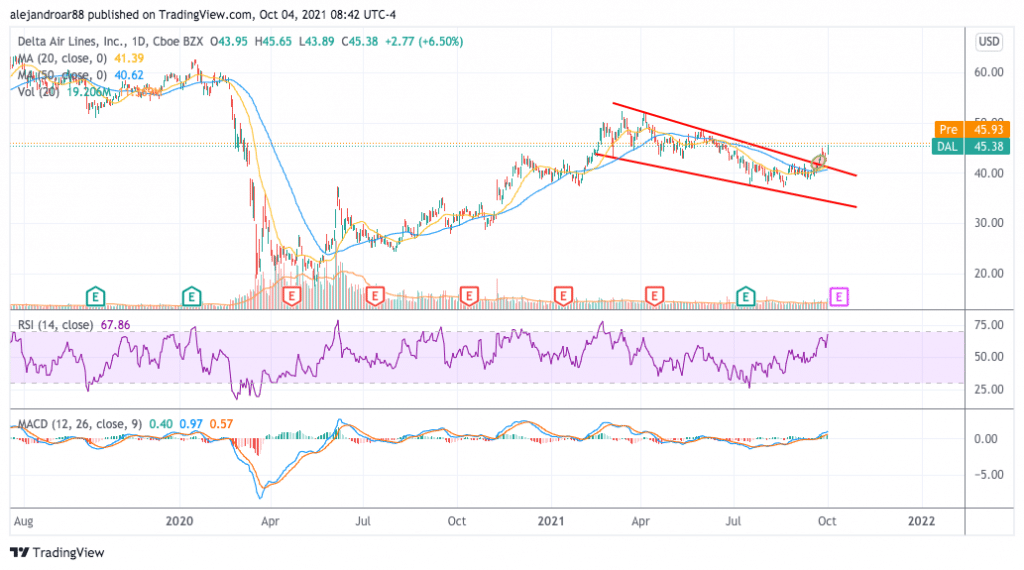Click the +2.77 (+6.50%) change value

click(x=424, y=41)
